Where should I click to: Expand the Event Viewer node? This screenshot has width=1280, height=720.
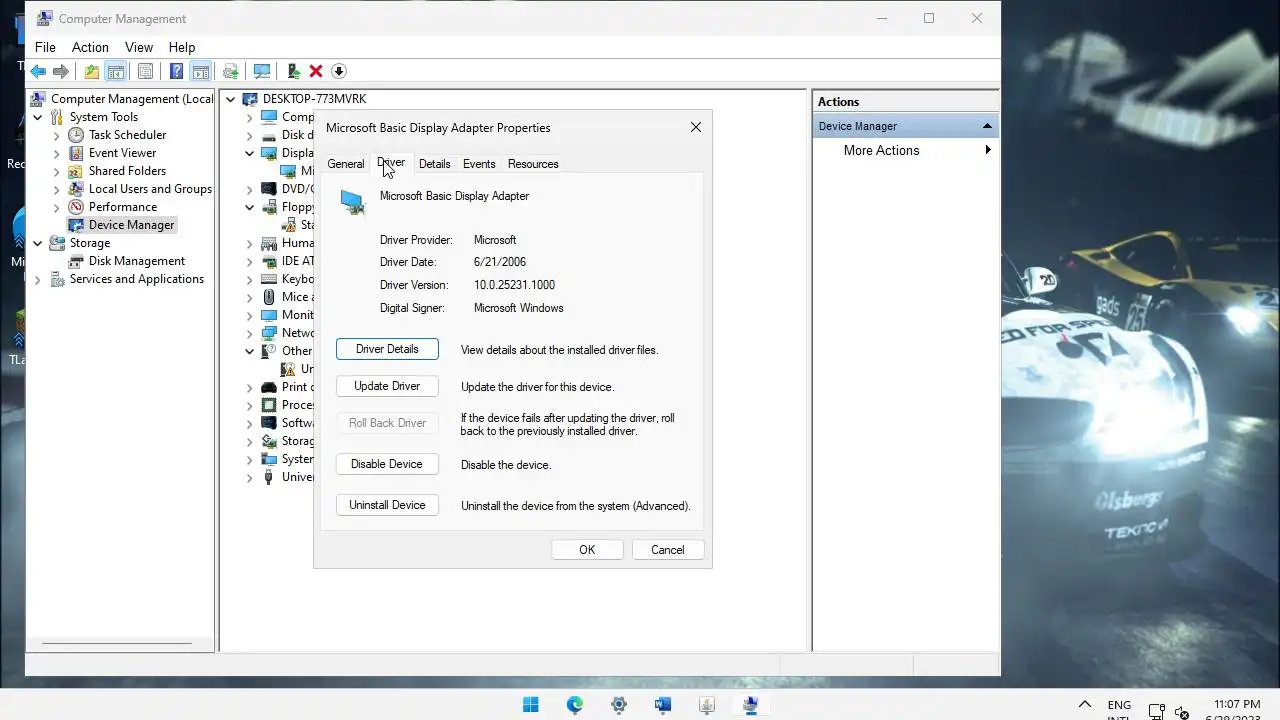click(x=57, y=153)
